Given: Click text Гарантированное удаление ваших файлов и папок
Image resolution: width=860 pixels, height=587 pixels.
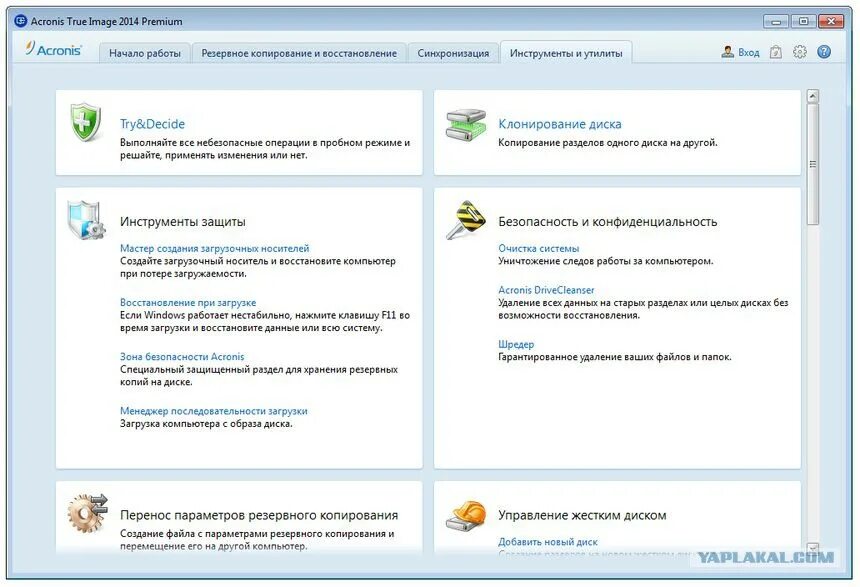Looking at the screenshot, I should point(615,357).
